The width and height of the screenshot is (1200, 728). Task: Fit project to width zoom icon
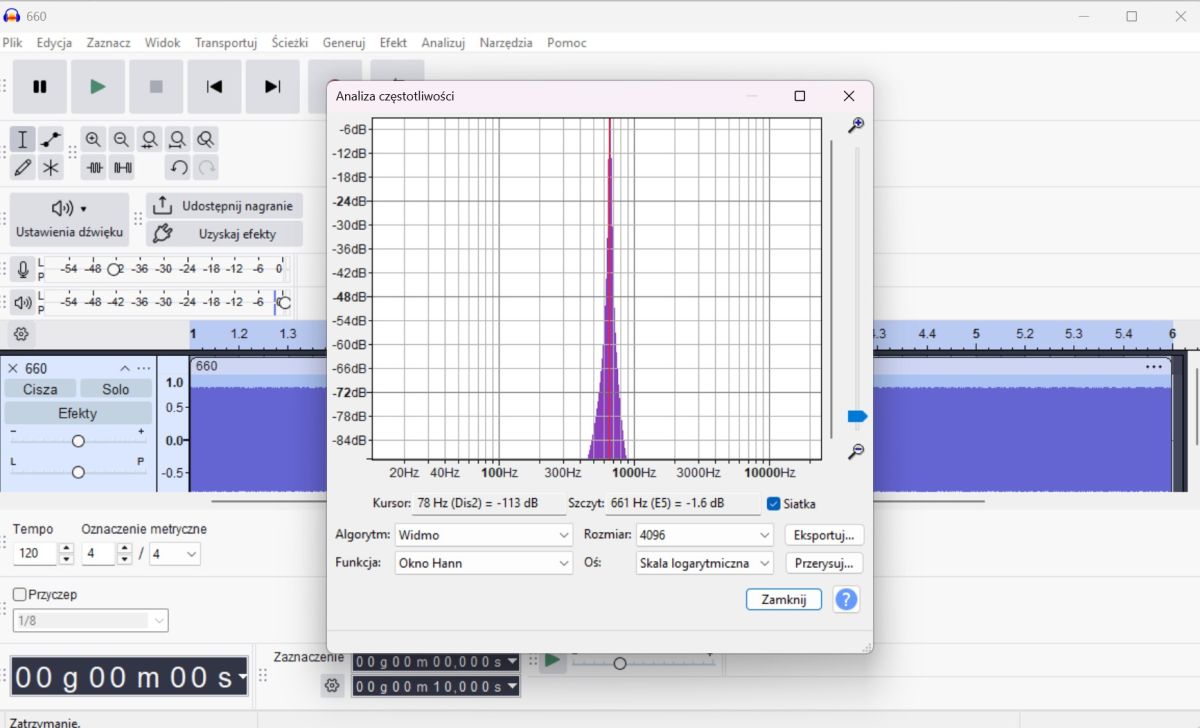[x=177, y=139]
